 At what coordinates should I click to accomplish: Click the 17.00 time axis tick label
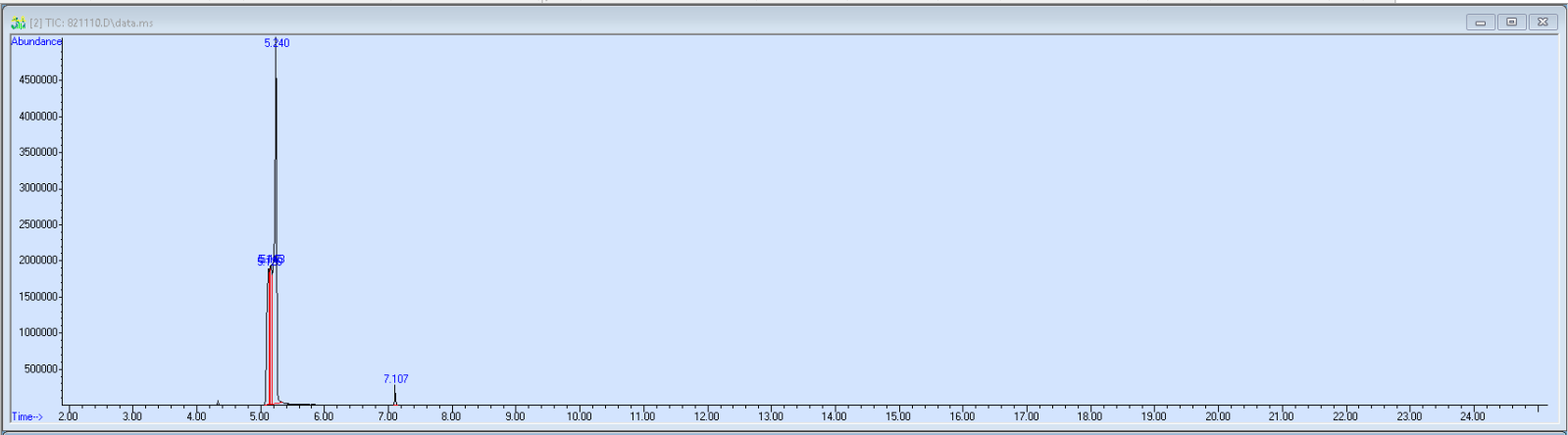pos(1026,416)
